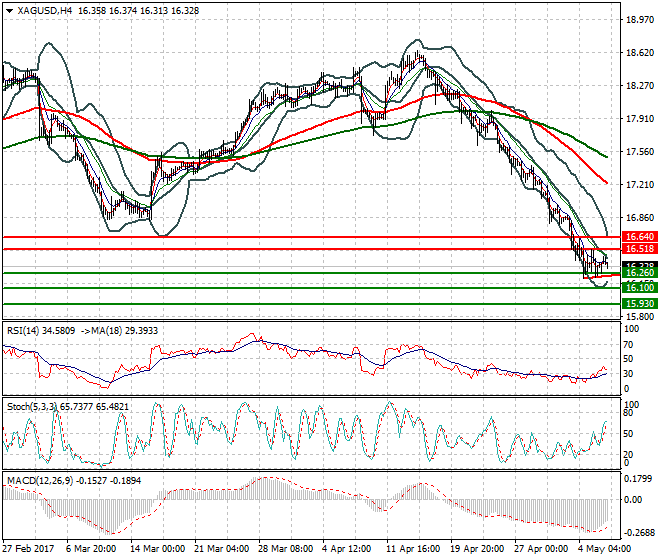Click the 17.910 price scale value
The width and height of the screenshot is (660, 560).
pos(640,119)
